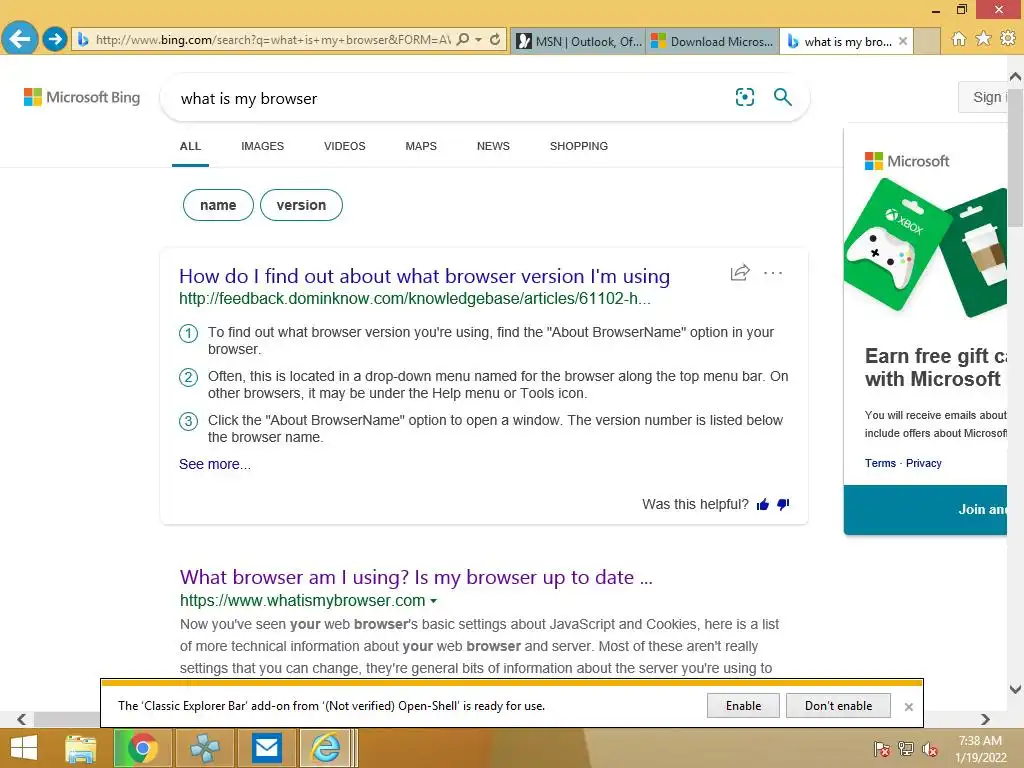This screenshot has height=768, width=1024.
Task: Click the 'Join and' rewards button
Action: tap(925, 510)
